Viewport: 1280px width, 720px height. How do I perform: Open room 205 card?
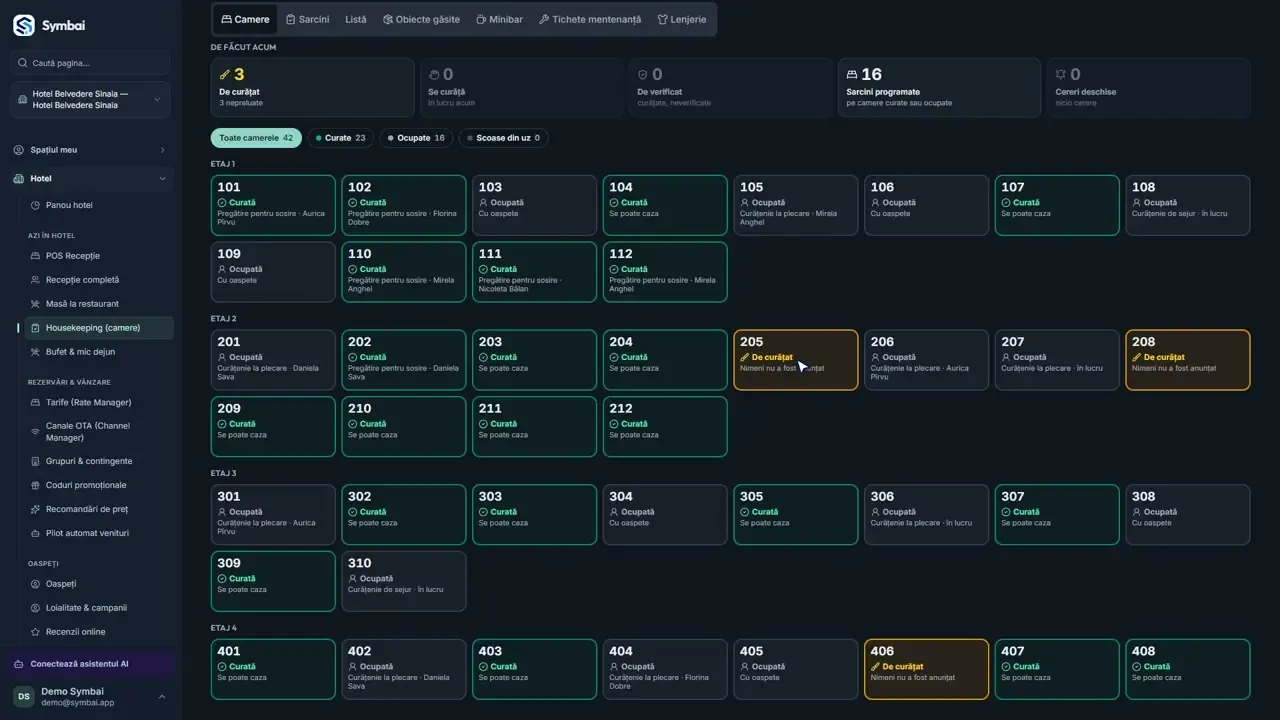point(796,360)
